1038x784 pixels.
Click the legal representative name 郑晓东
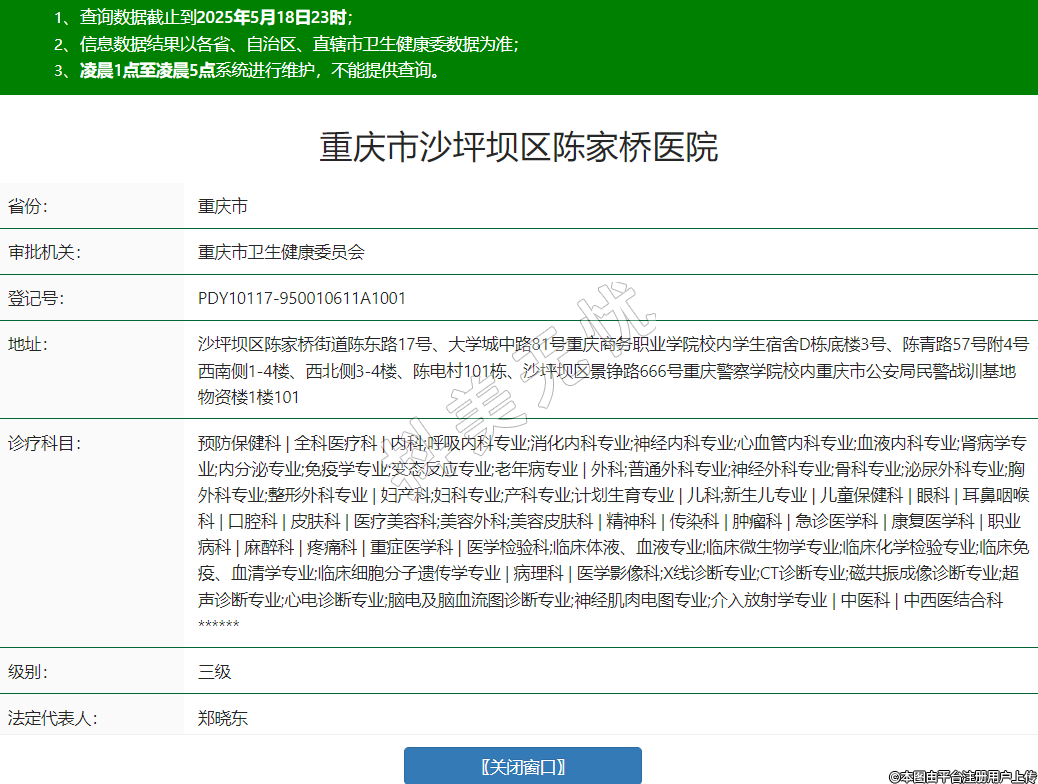[x=223, y=718]
